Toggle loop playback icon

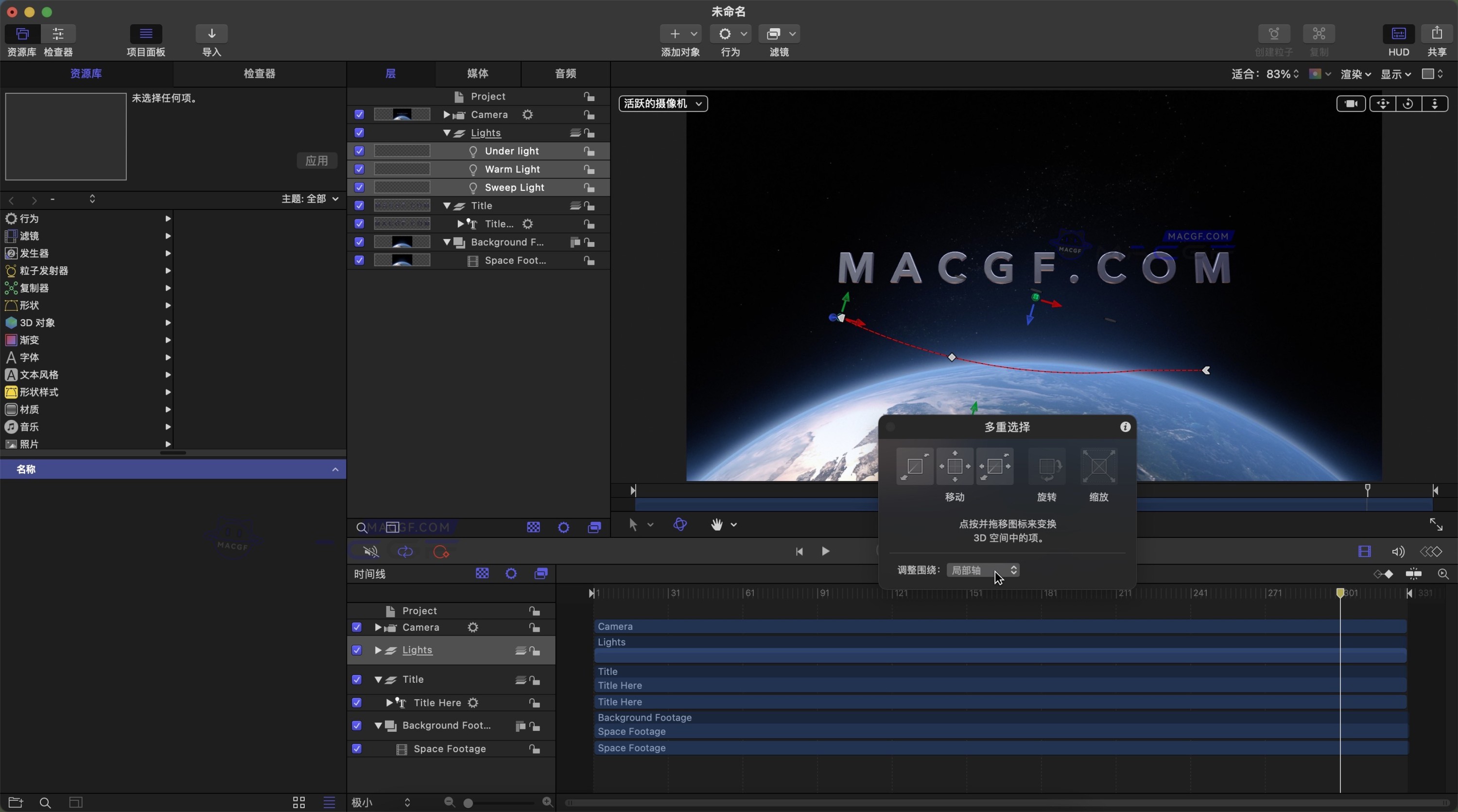[405, 552]
